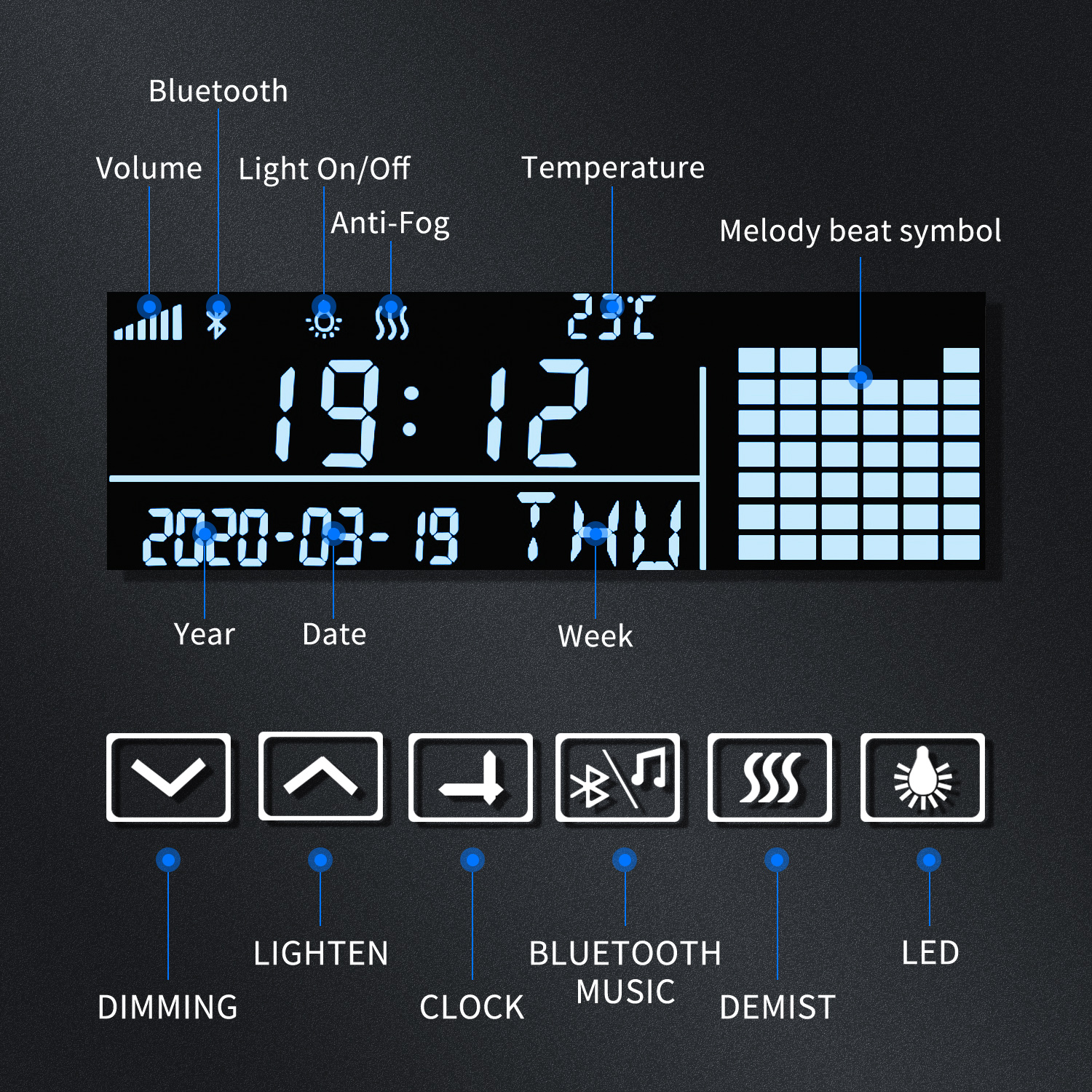
Task: Click the Melody beat symbol label
Action: [x=860, y=231]
